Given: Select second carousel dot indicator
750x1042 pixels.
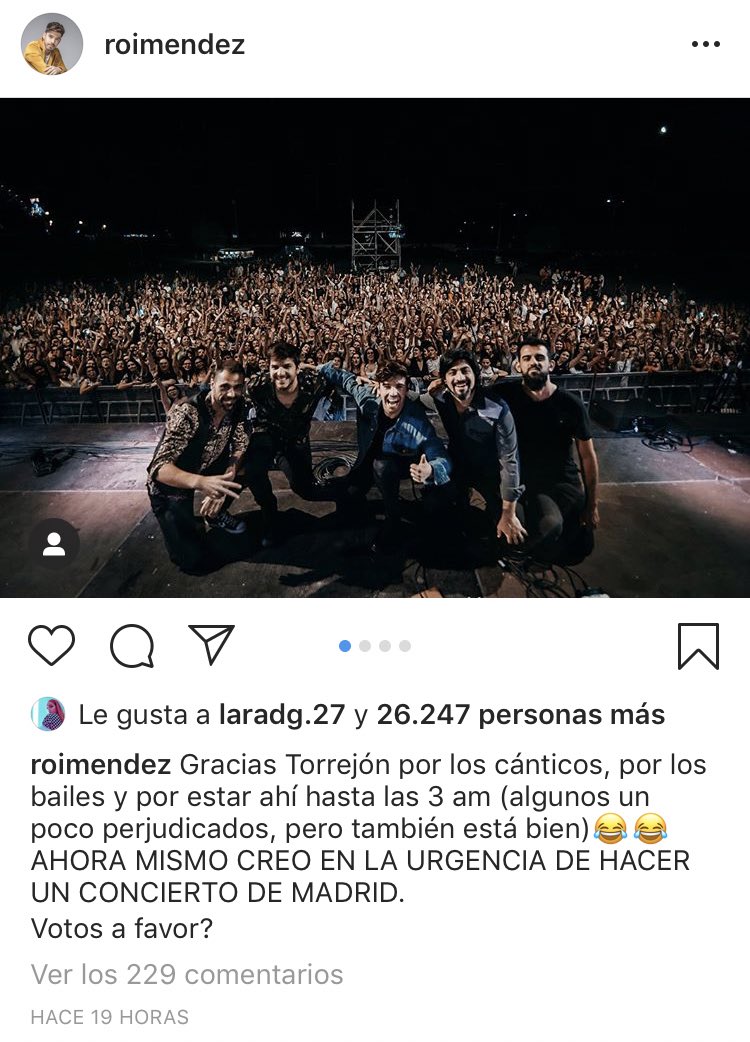Looking at the screenshot, I should point(365,646).
